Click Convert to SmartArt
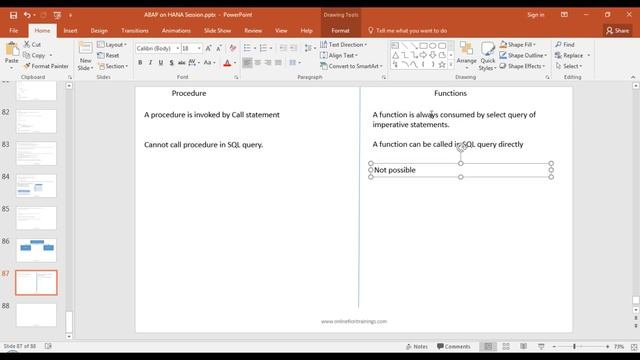 coord(351,66)
